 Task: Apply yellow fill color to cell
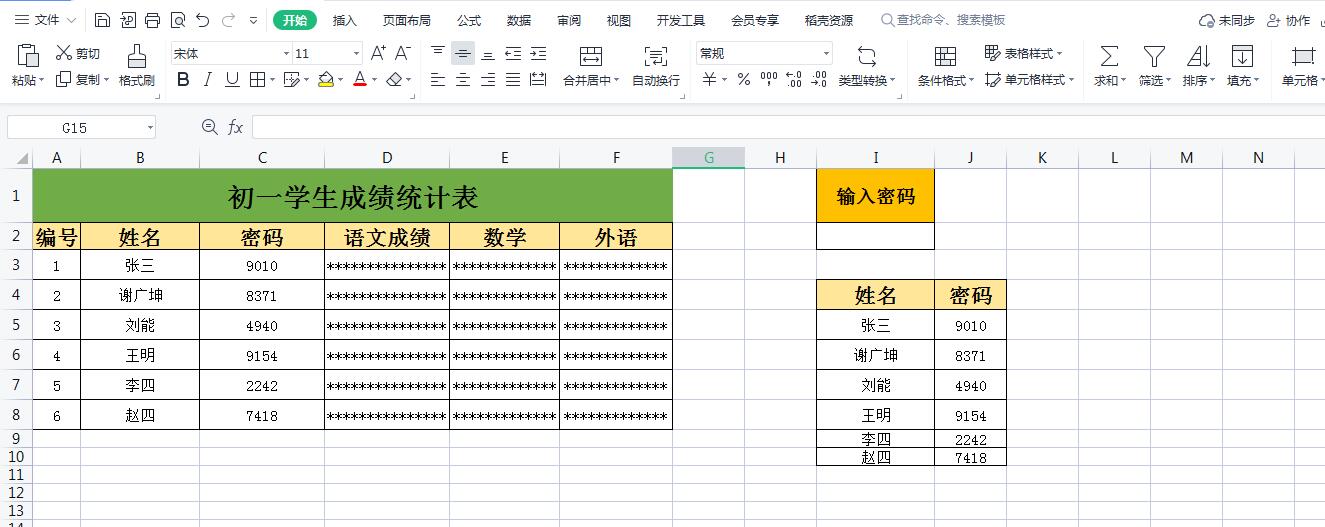click(x=325, y=80)
